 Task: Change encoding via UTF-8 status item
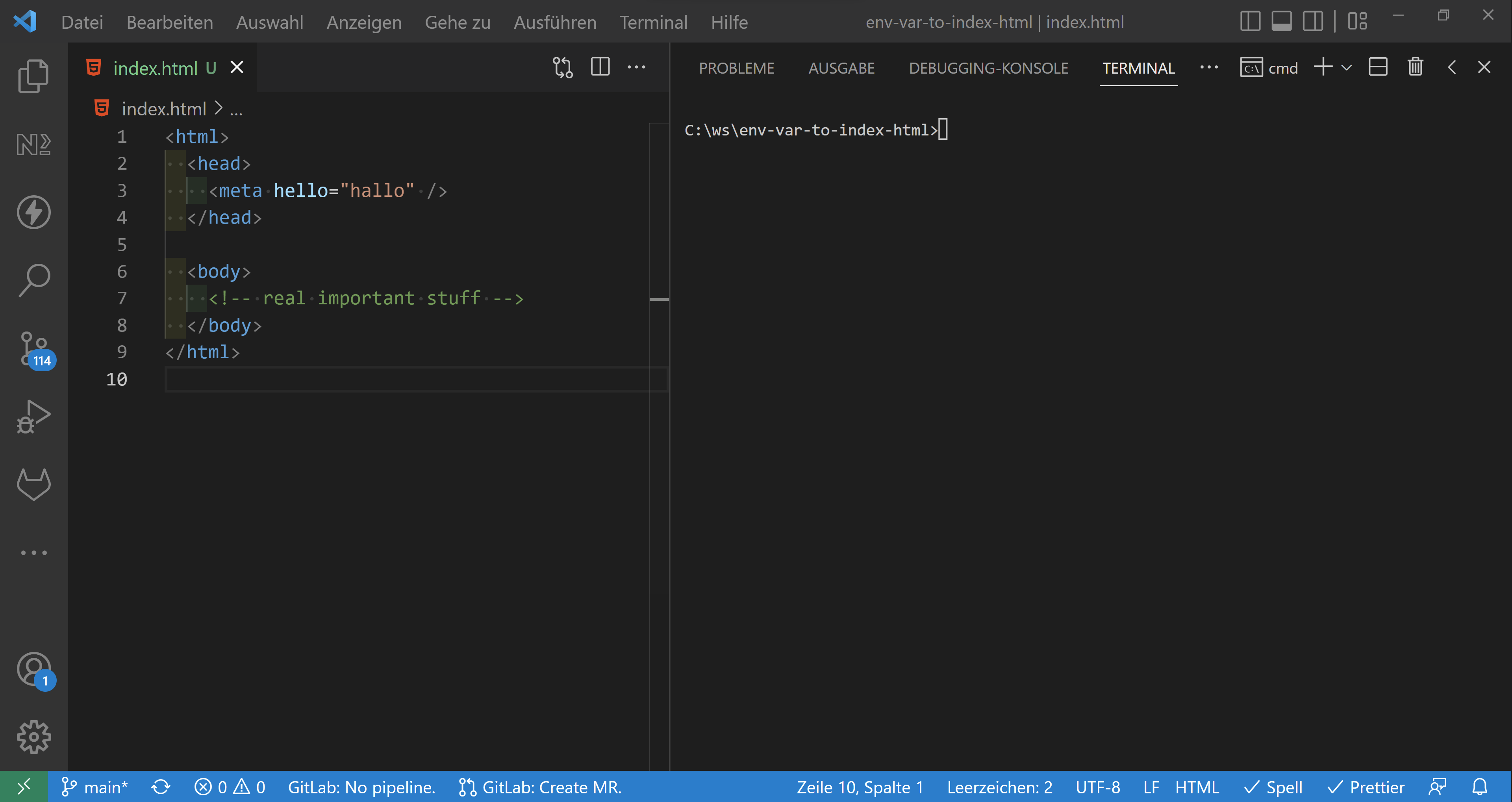[1098, 787]
